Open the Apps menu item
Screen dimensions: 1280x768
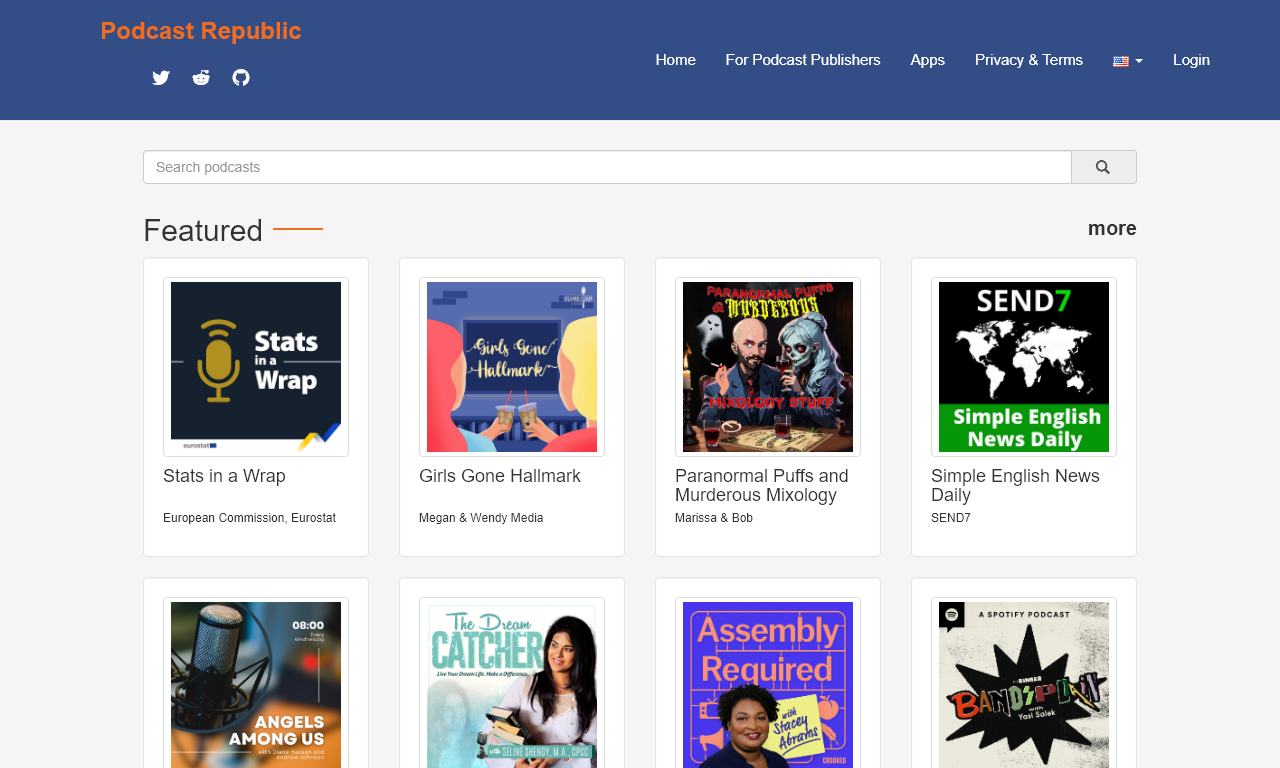point(927,60)
